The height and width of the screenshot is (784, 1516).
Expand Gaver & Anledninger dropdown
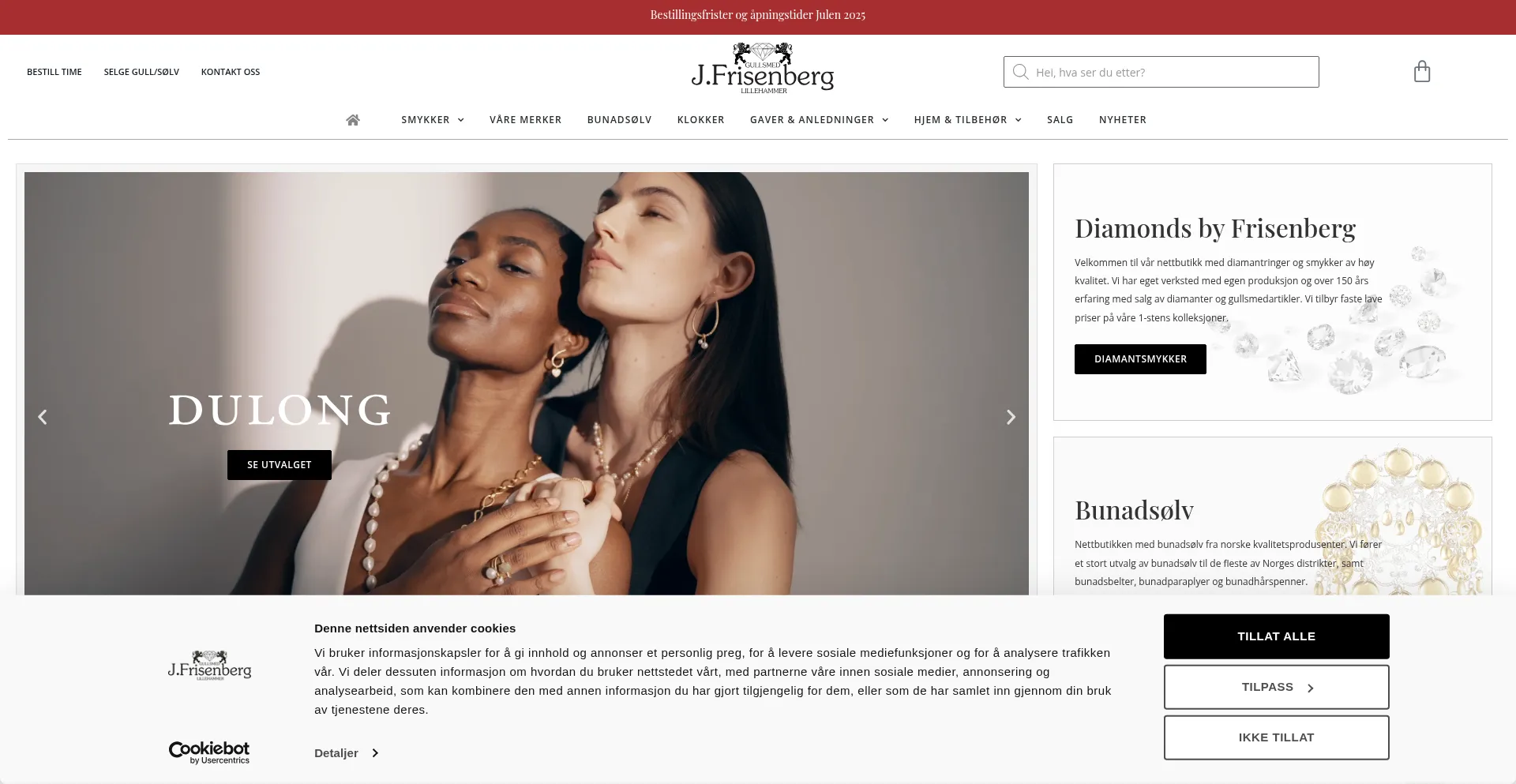coord(820,120)
